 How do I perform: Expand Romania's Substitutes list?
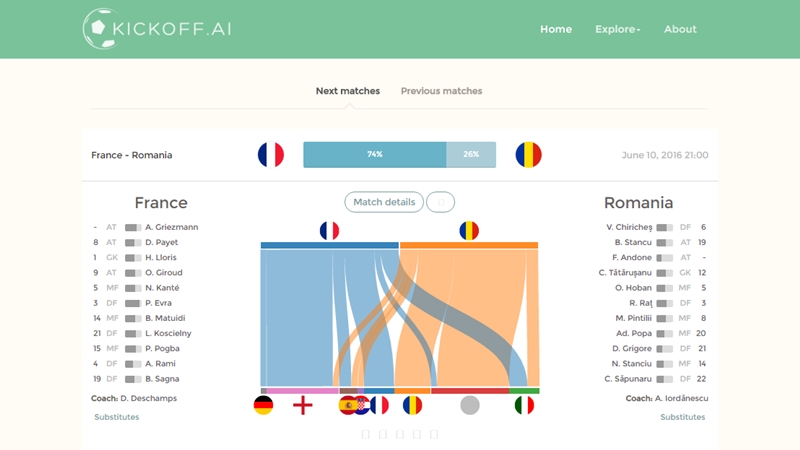[682, 417]
